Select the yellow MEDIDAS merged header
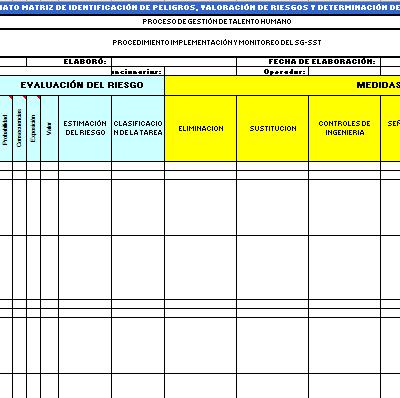Screen dimensions: 400x398 282,85
